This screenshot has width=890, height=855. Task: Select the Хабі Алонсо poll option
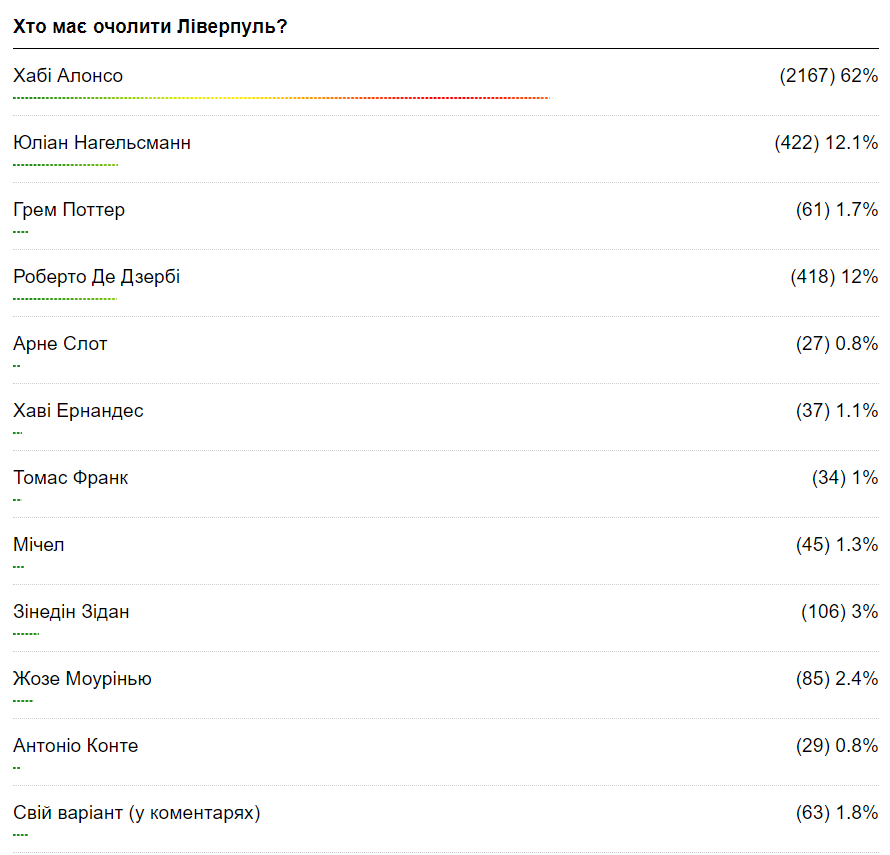[x=68, y=76]
